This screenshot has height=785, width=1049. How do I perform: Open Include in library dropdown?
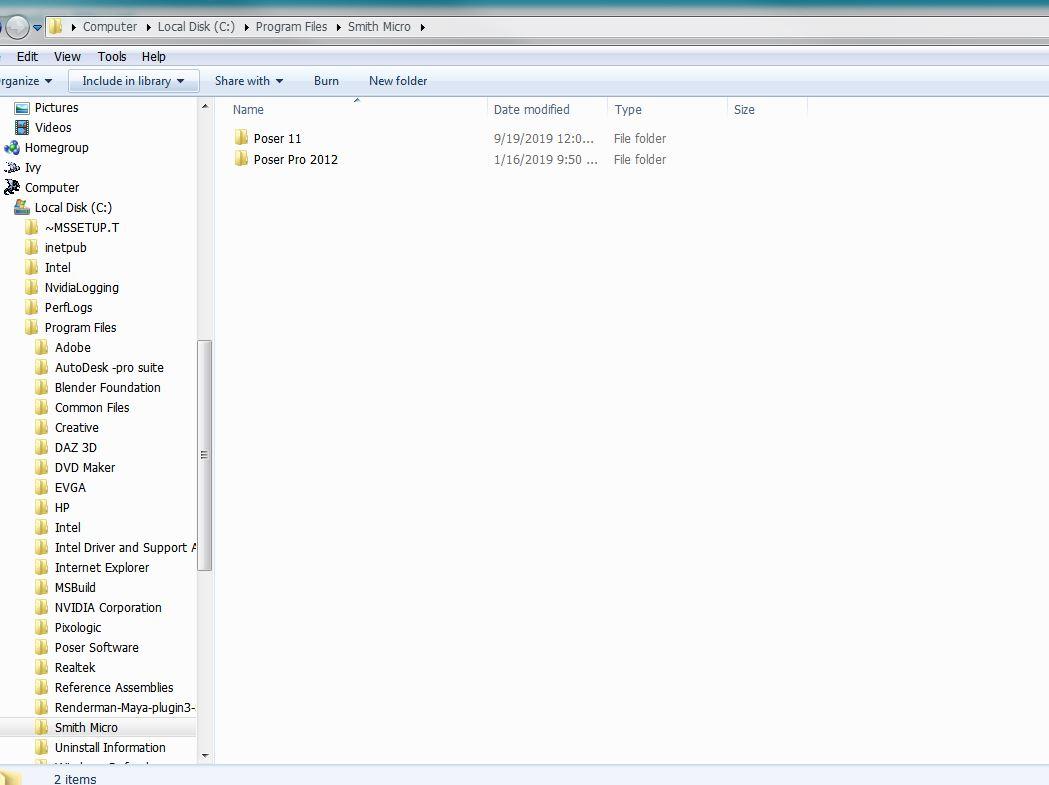133,81
